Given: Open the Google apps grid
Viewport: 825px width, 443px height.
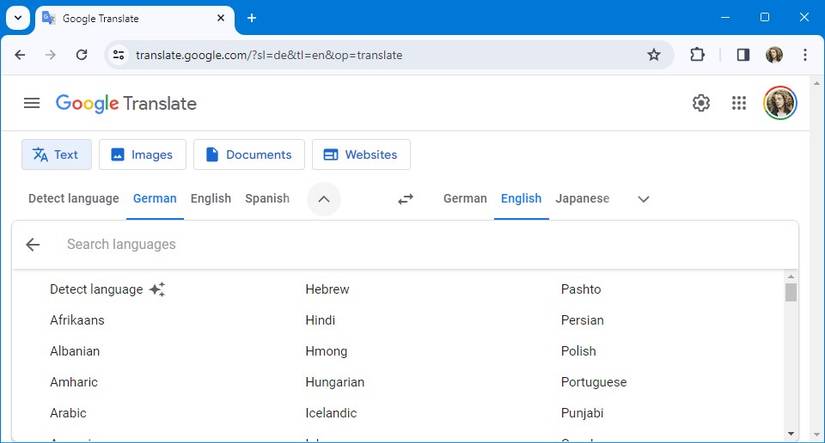Looking at the screenshot, I should point(739,103).
